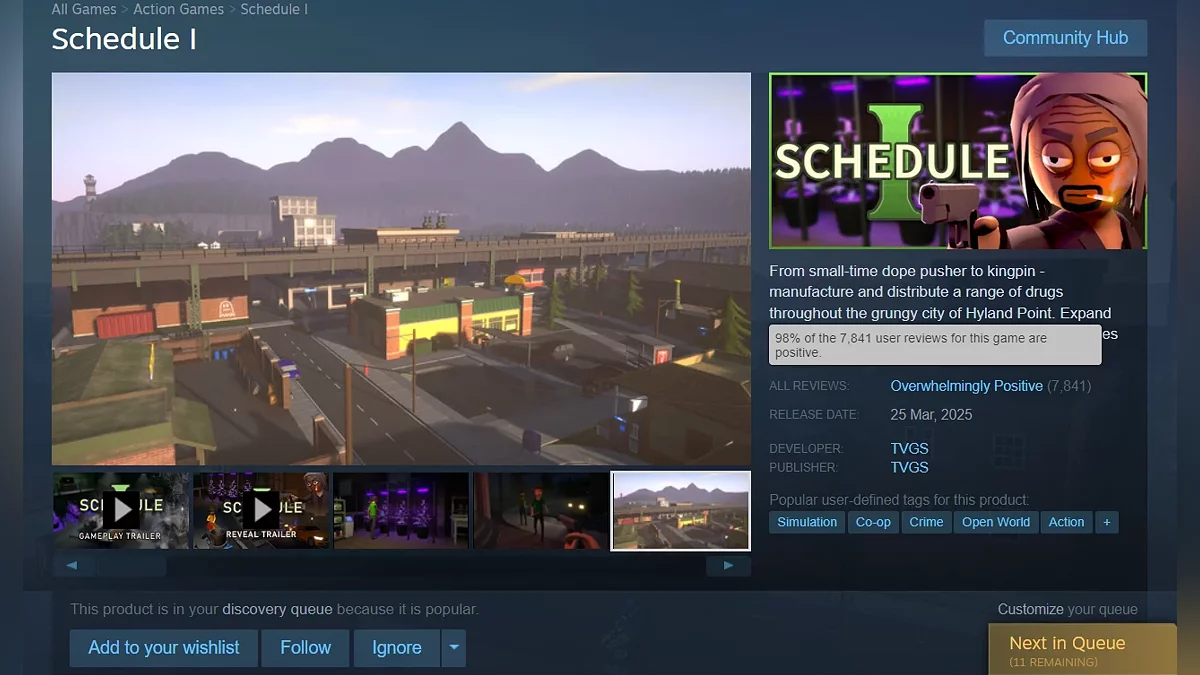
Task: Expand the Ignore options dropdown arrow
Action: tap(454, 648)
